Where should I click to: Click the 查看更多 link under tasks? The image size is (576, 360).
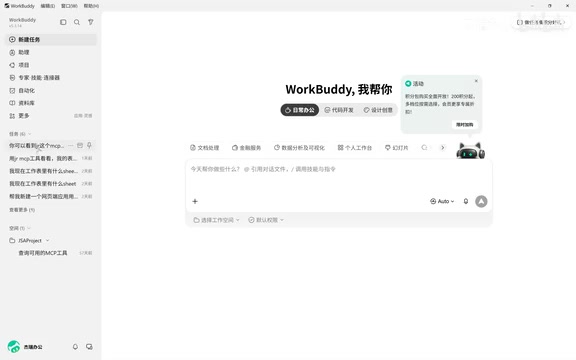tap(22, 210)
